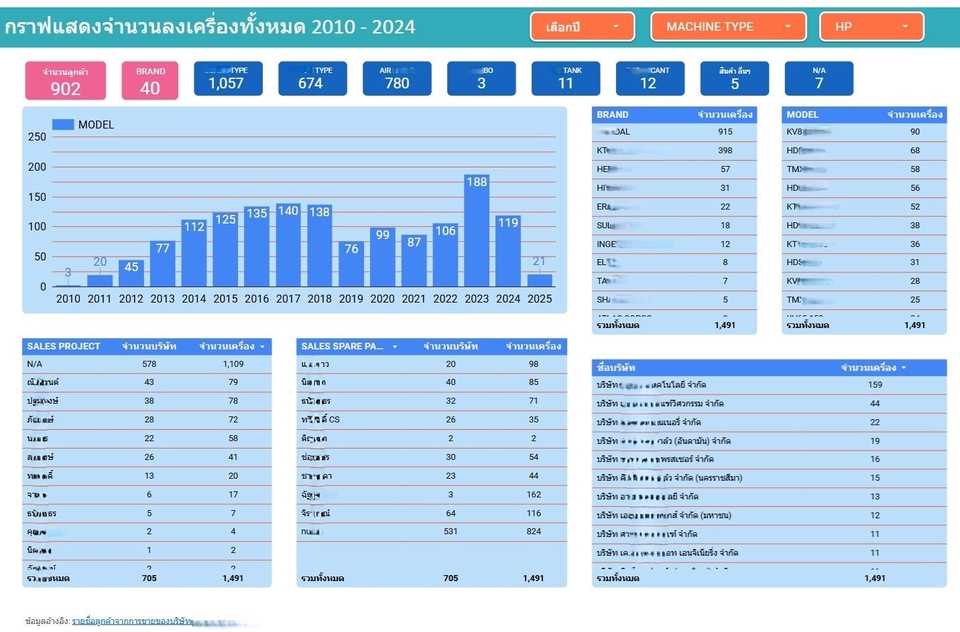Click sort arrow on SALES PROJECT จำนวนเครื่อง column

tap(263, 346)
